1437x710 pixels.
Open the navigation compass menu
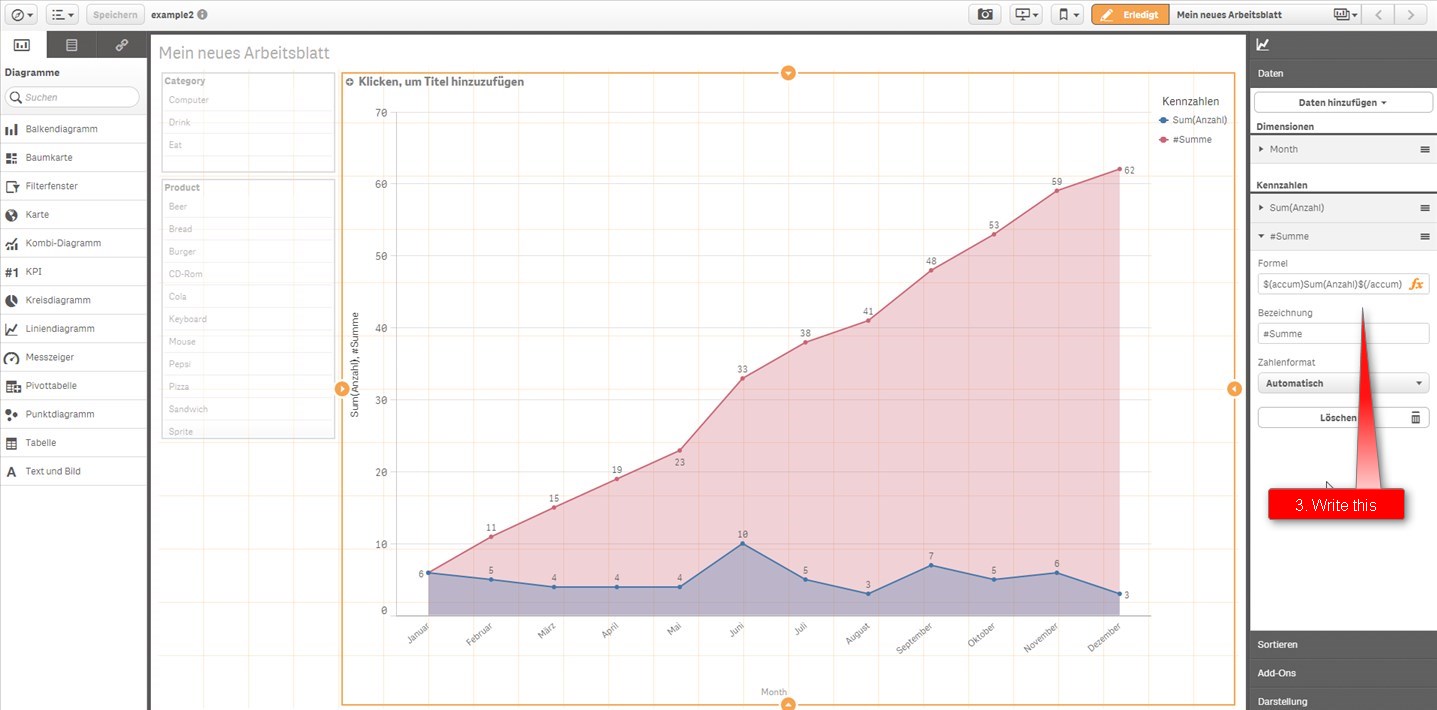(22, 15)
